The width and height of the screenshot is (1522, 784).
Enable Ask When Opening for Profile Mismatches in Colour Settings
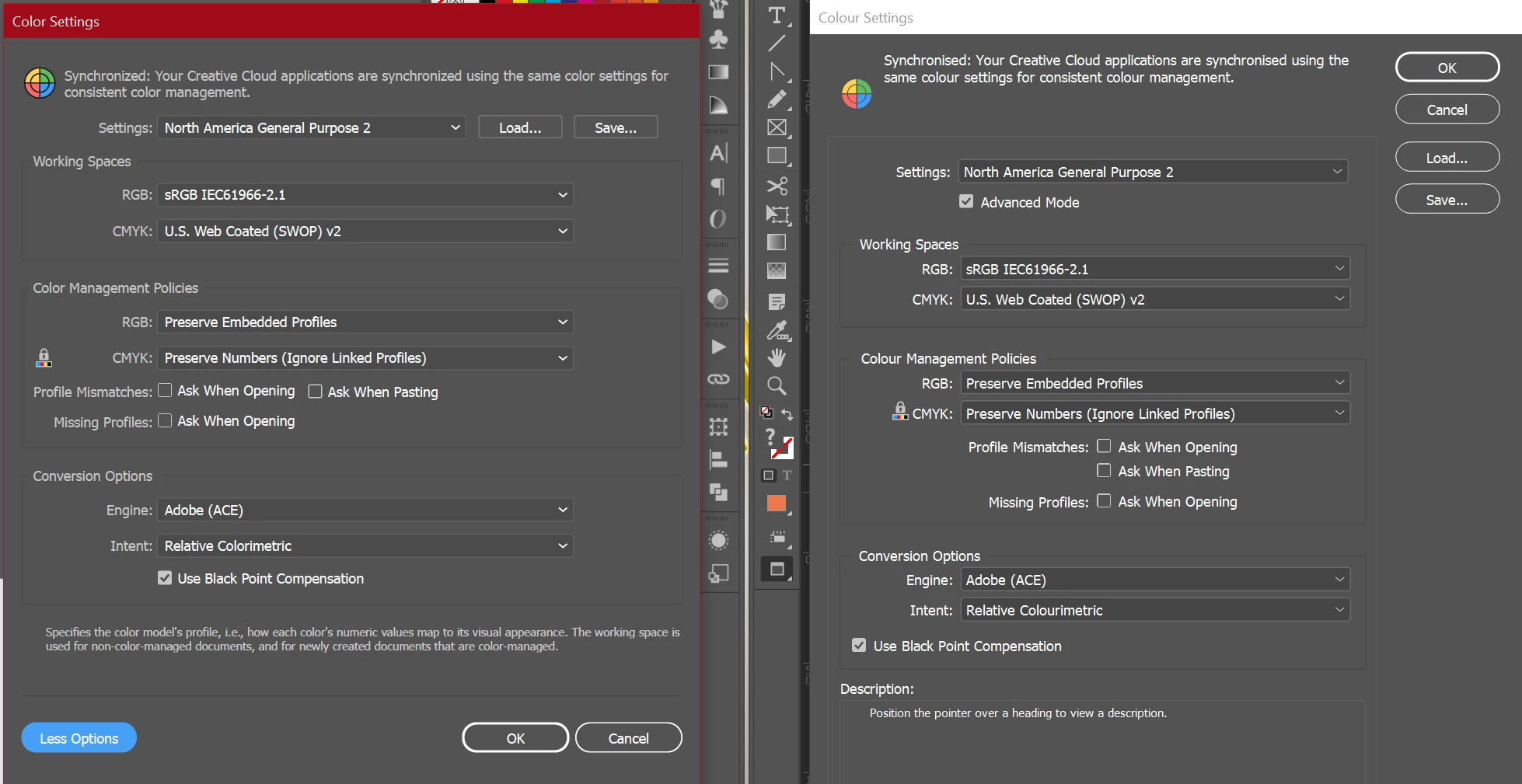(x=1104, y=446)
